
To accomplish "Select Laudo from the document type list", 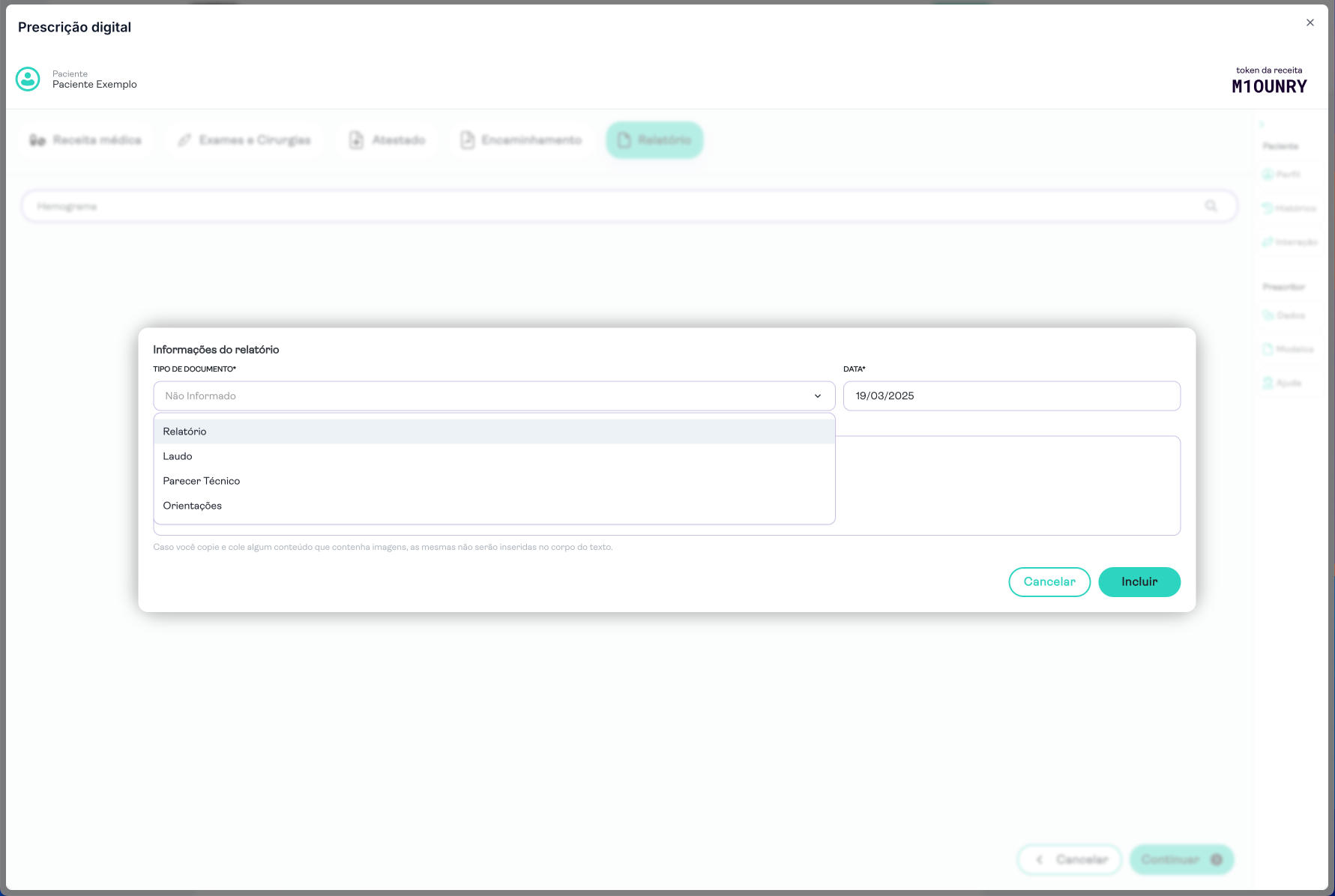I will point(178,456).
